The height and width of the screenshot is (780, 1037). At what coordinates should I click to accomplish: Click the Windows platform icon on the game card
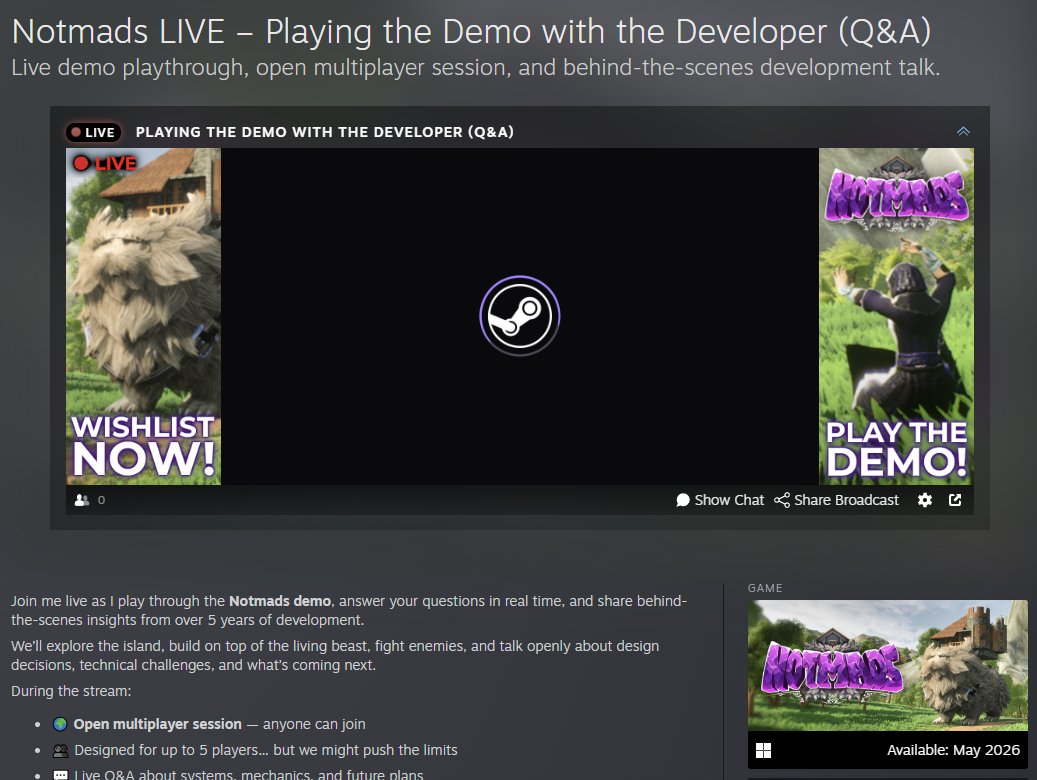[763, 750]
